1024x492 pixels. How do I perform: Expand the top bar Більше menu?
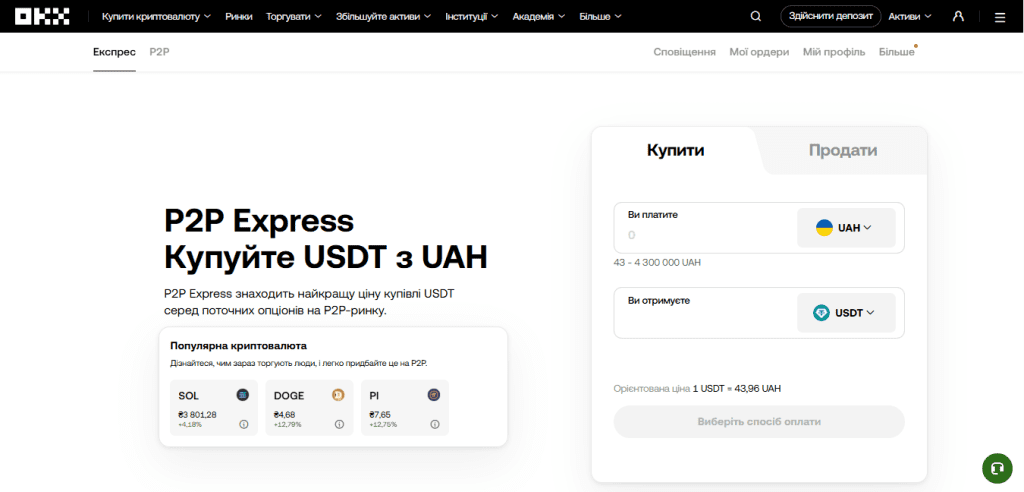tap(600, 16)
